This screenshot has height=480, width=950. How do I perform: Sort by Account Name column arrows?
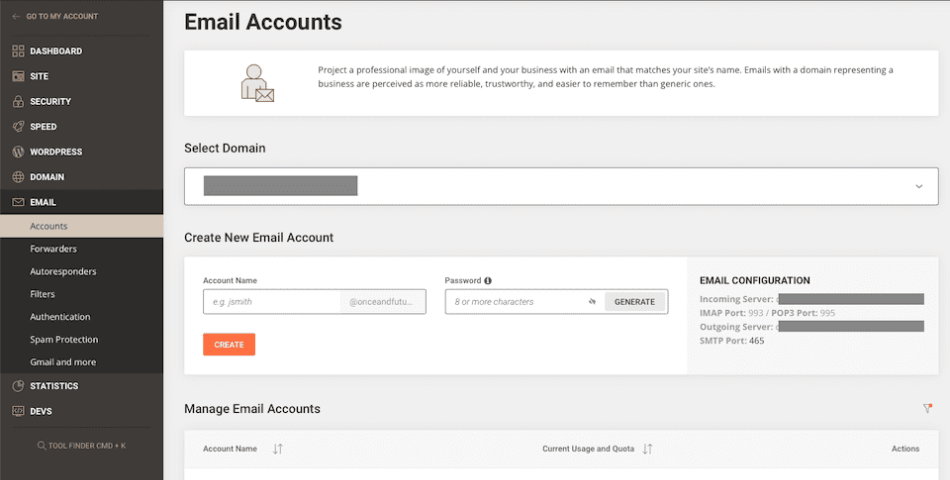pos(278,449)
